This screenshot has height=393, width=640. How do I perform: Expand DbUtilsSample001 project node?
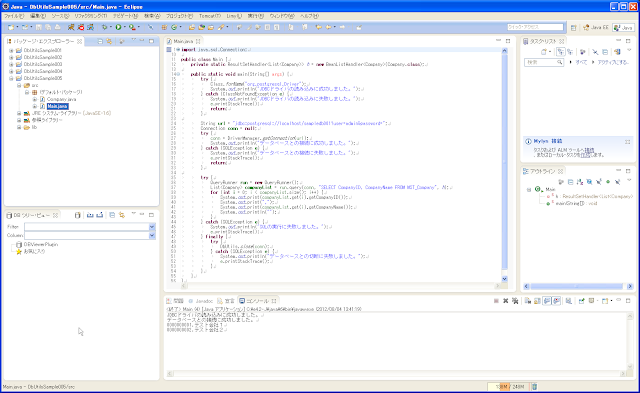pos(11,50)
